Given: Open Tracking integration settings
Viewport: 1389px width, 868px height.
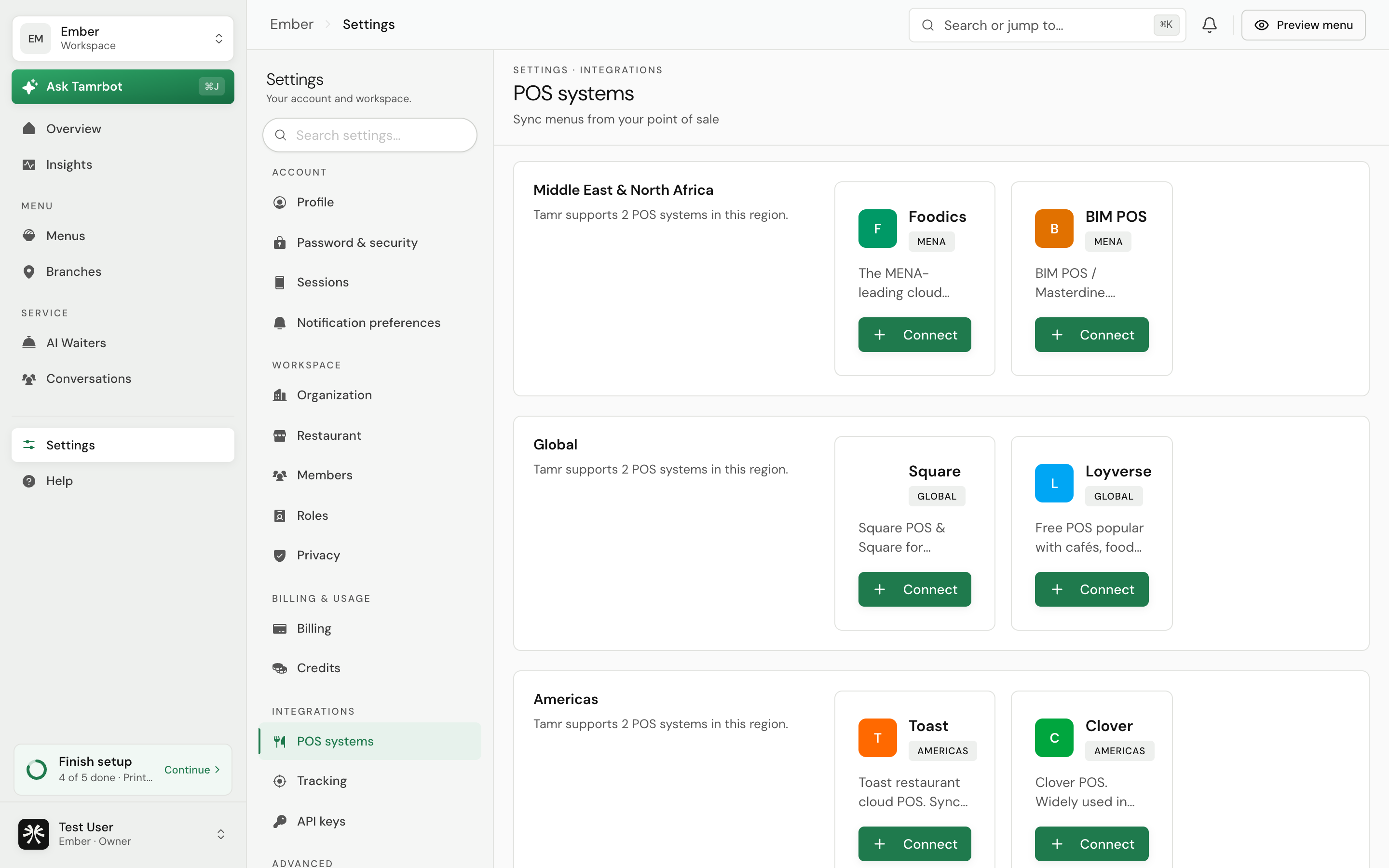Looking at the screenshot, I should [369, 781].
